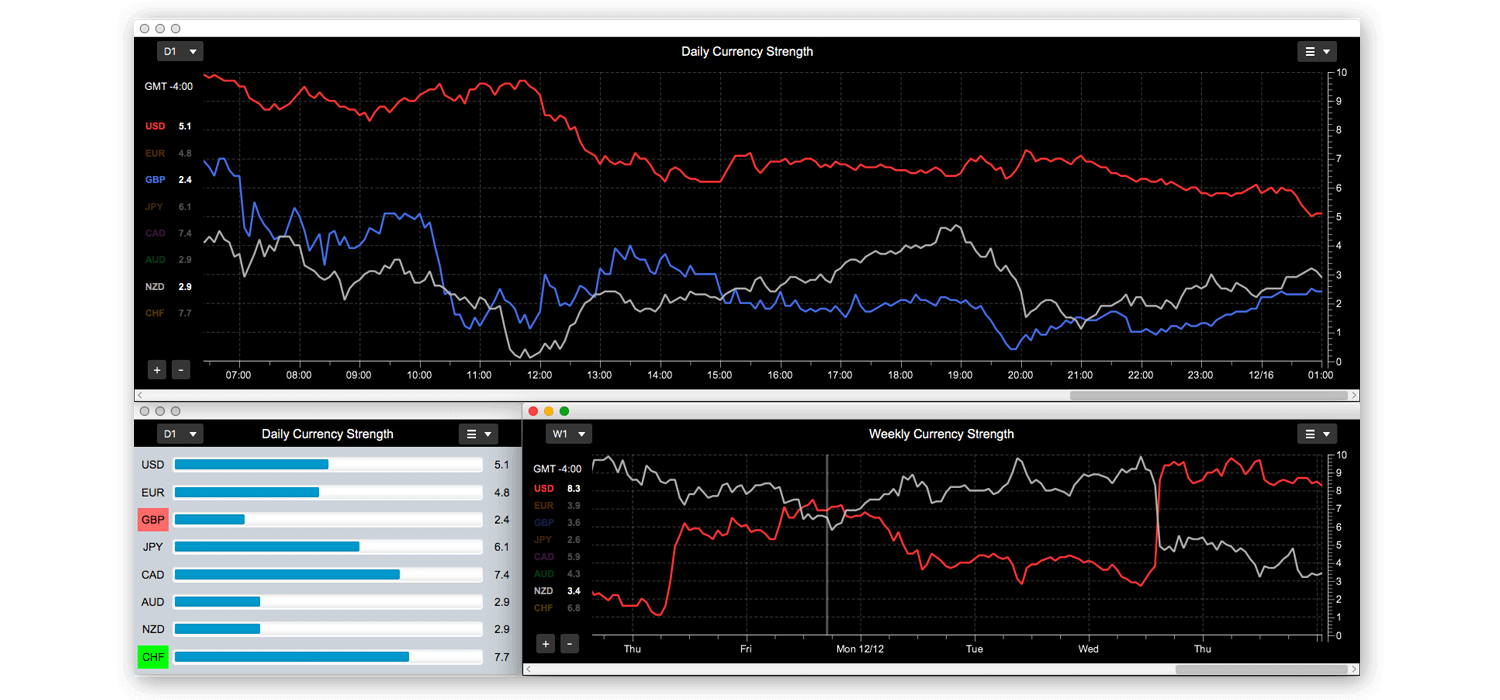Toggle the CHF currency in the bottom-left panel
This screenshot has width=1500, height=700.
point(152,657)
